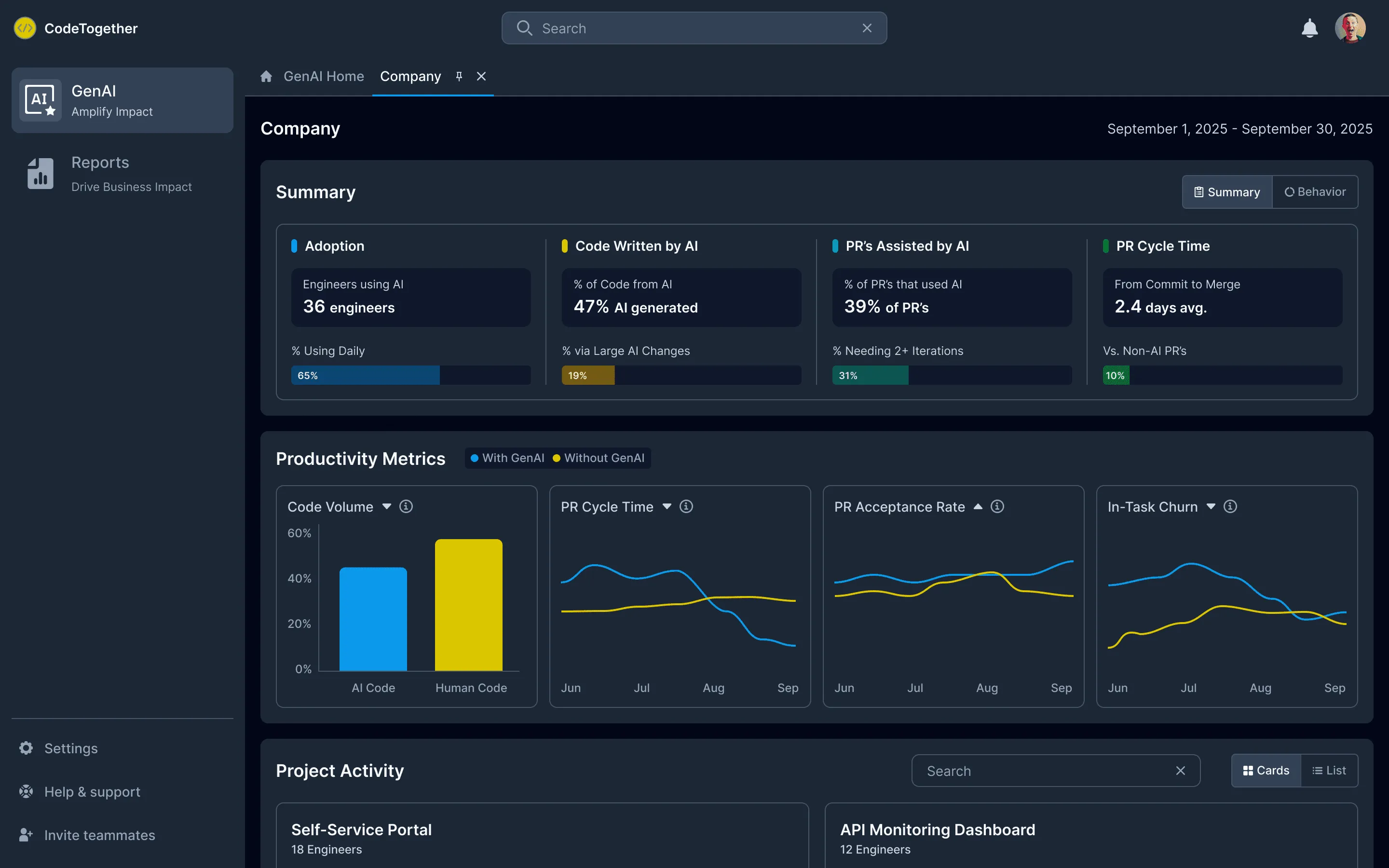
Task: Expand the Code Volume dropdown arrow
Action: [x=387, y=506]
